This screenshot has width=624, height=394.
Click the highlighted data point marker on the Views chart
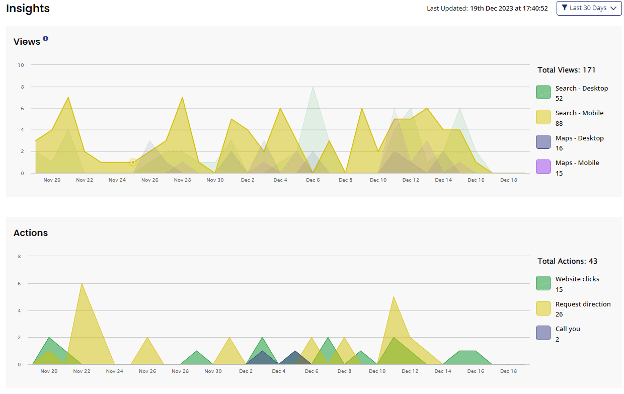pyautogui.click(x=133, y=162)
